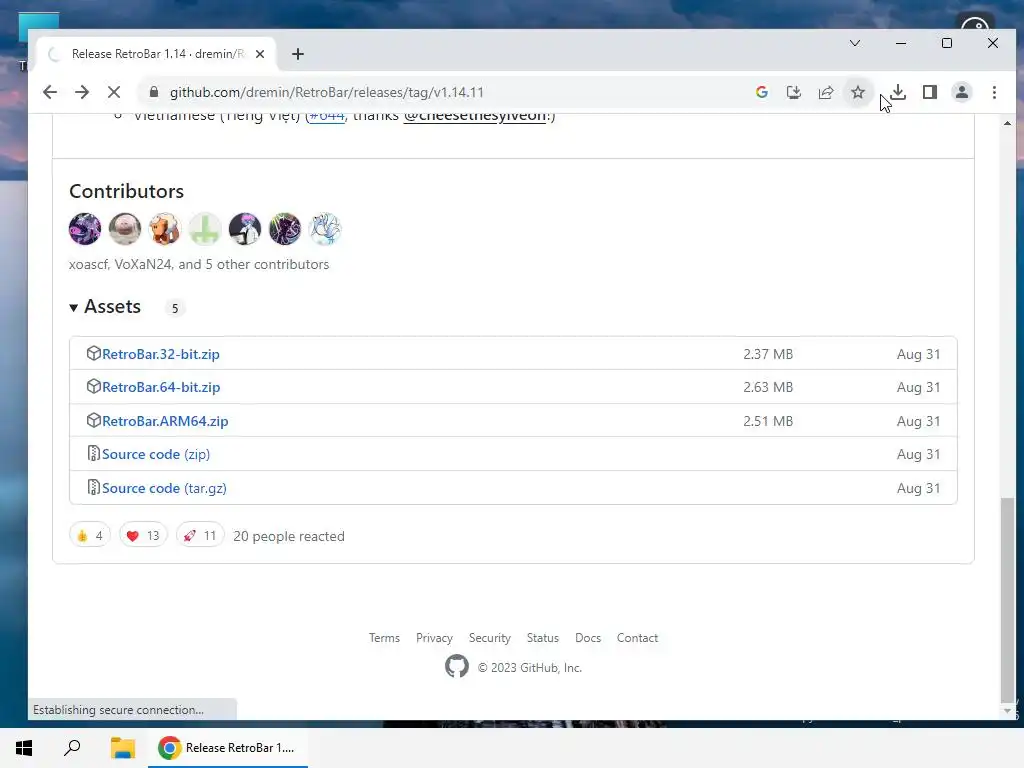Open a new browser tab

tap(298, 54)
